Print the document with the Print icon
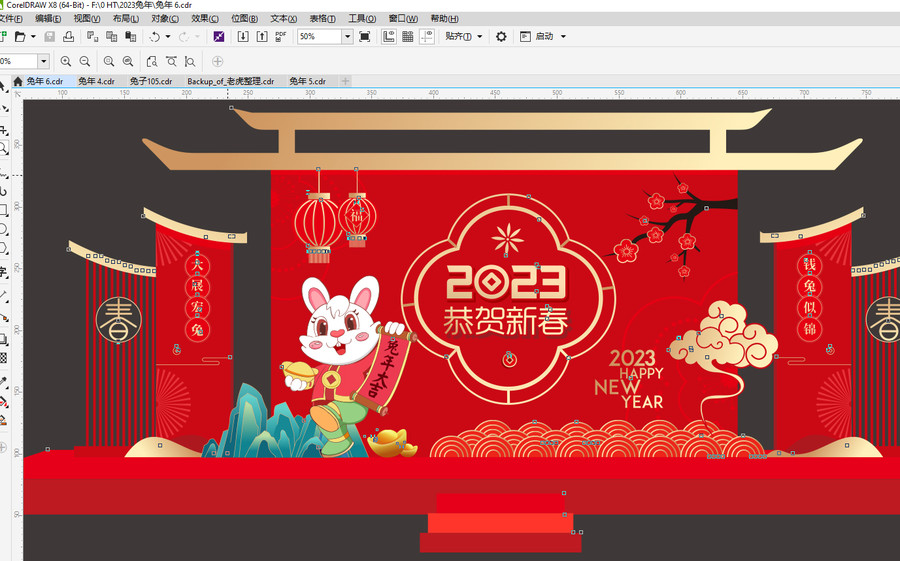Viewport: 900px width, 561px height. [69, 37]
